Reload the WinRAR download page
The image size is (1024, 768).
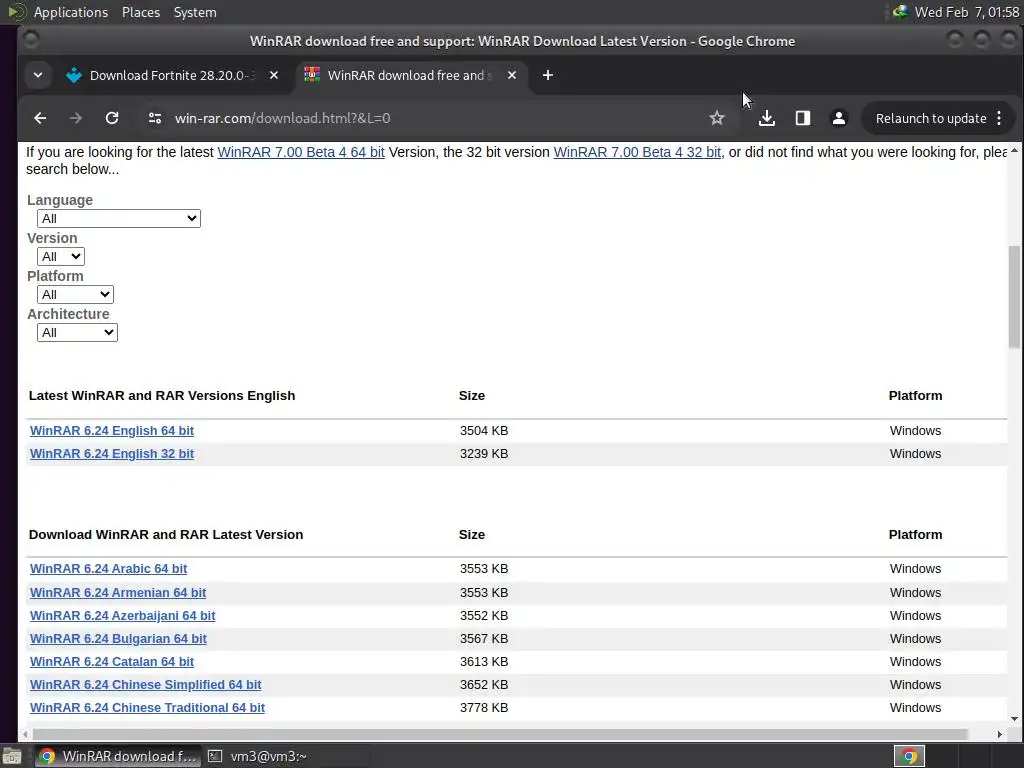(112, 118)
